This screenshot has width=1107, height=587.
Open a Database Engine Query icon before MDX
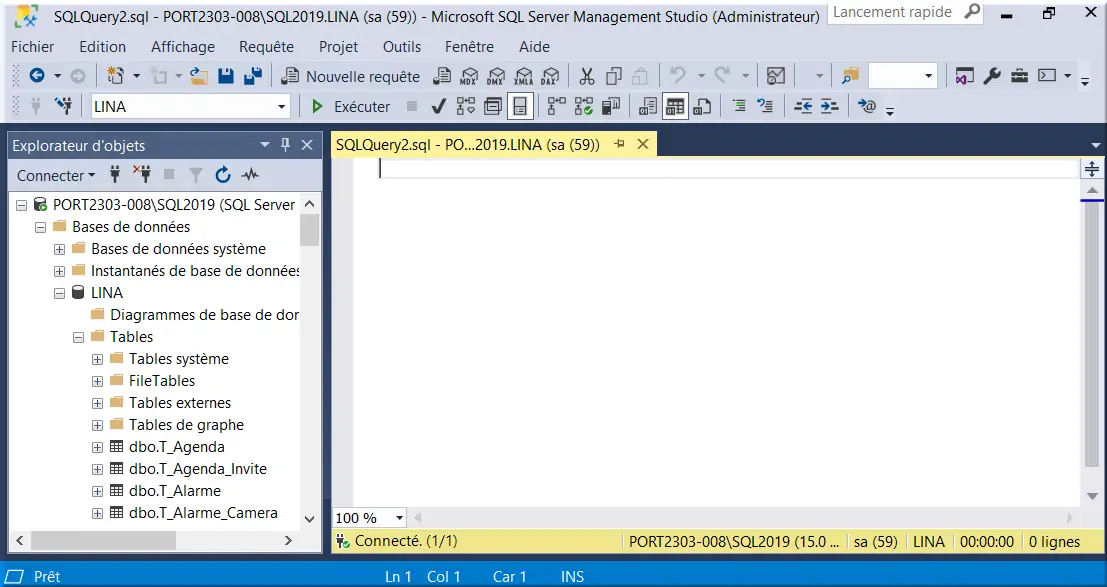(443, 76)
